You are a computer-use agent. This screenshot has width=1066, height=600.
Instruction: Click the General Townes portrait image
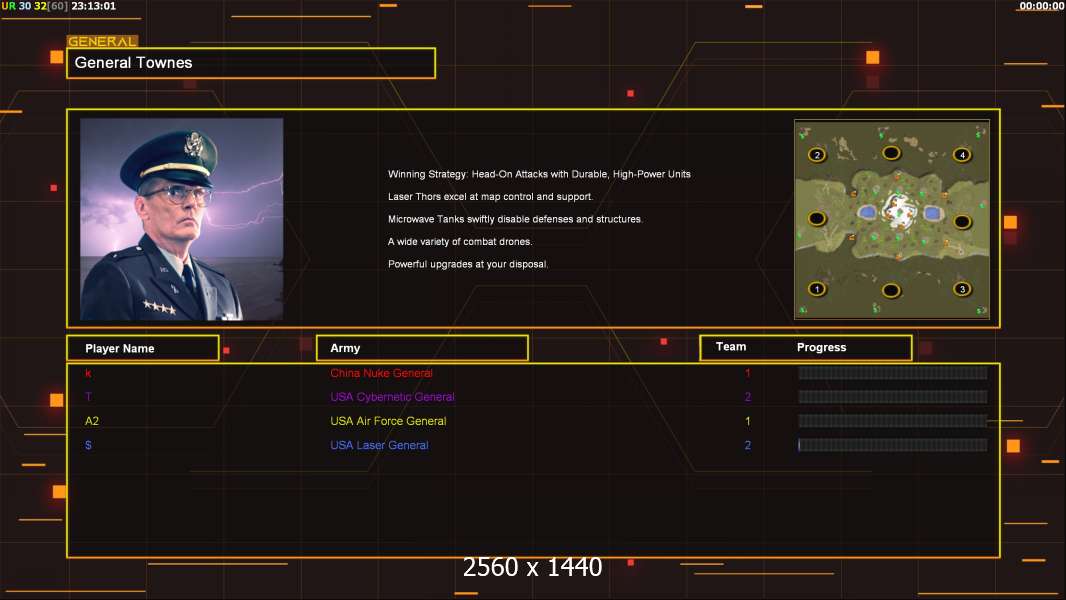point(182,219)
